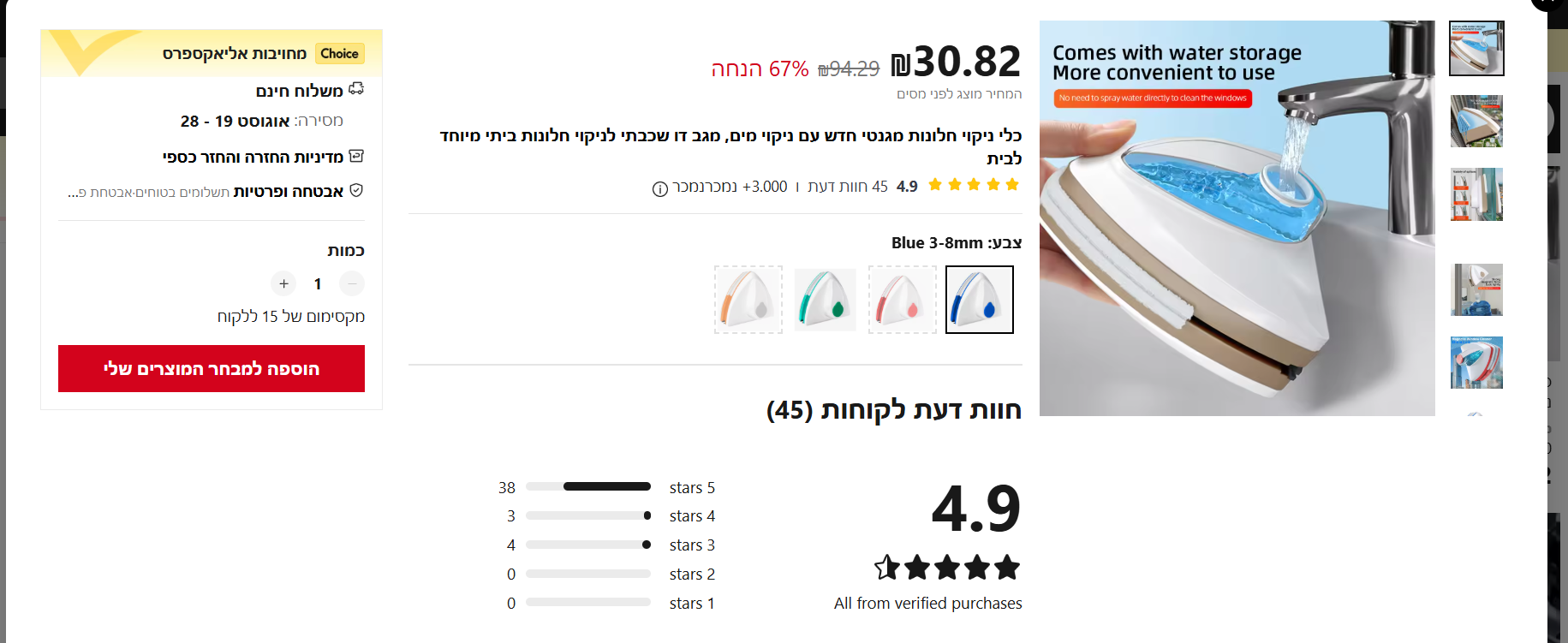Click the info icon beside sold count
Screen dimensions: 1568x643
tap(659, 188)
